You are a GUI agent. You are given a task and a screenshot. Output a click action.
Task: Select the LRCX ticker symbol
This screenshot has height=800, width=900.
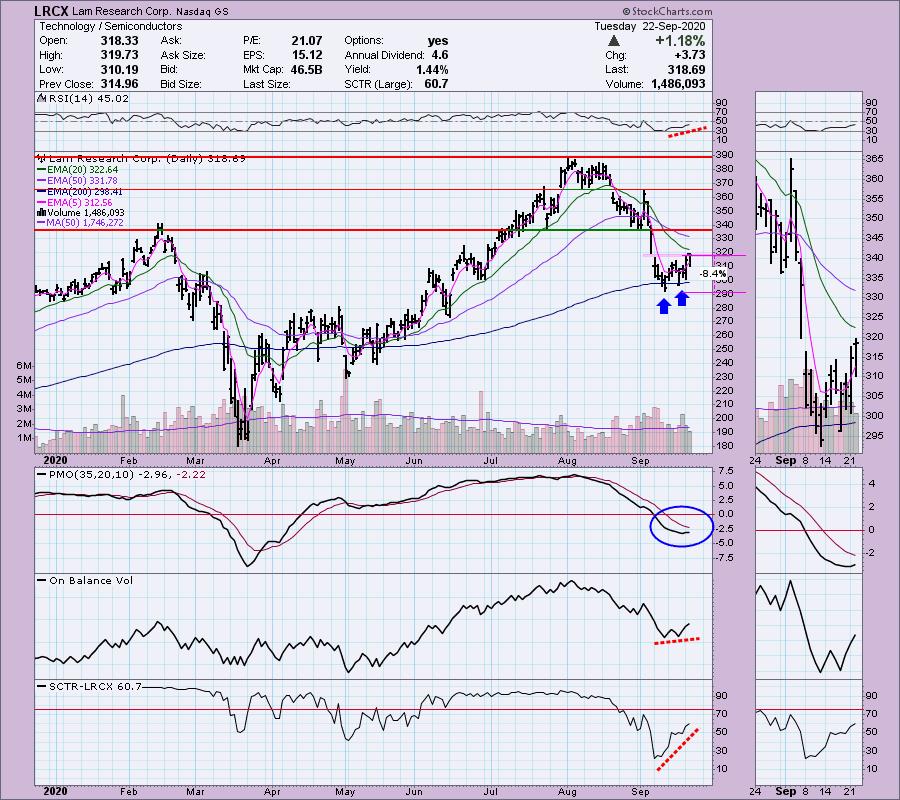52,11
